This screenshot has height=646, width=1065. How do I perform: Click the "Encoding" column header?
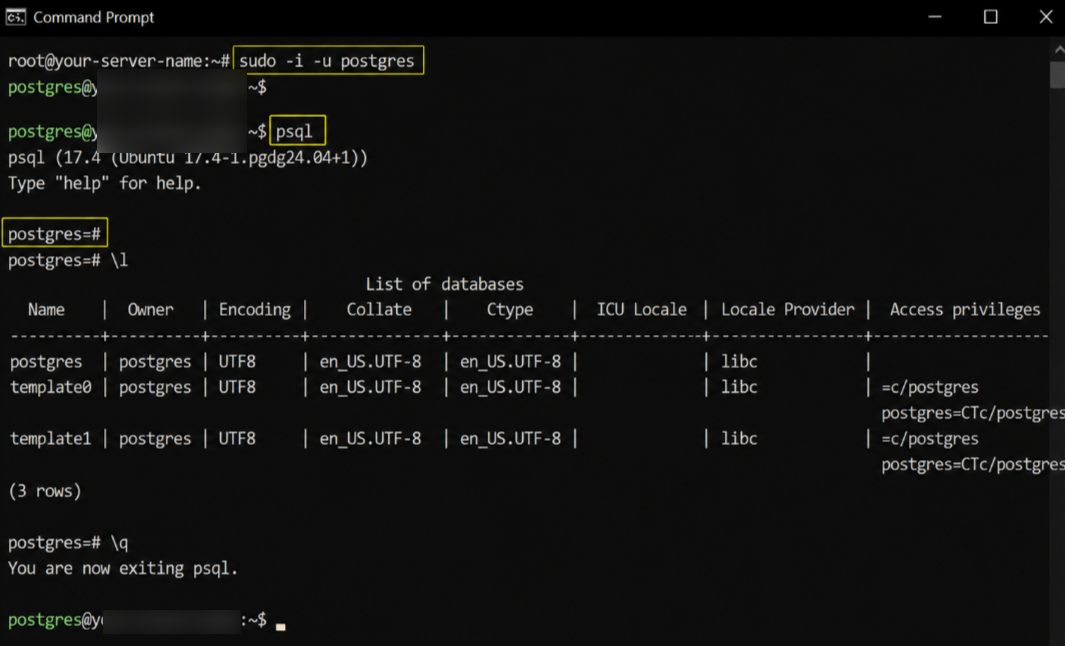[255, 310]
